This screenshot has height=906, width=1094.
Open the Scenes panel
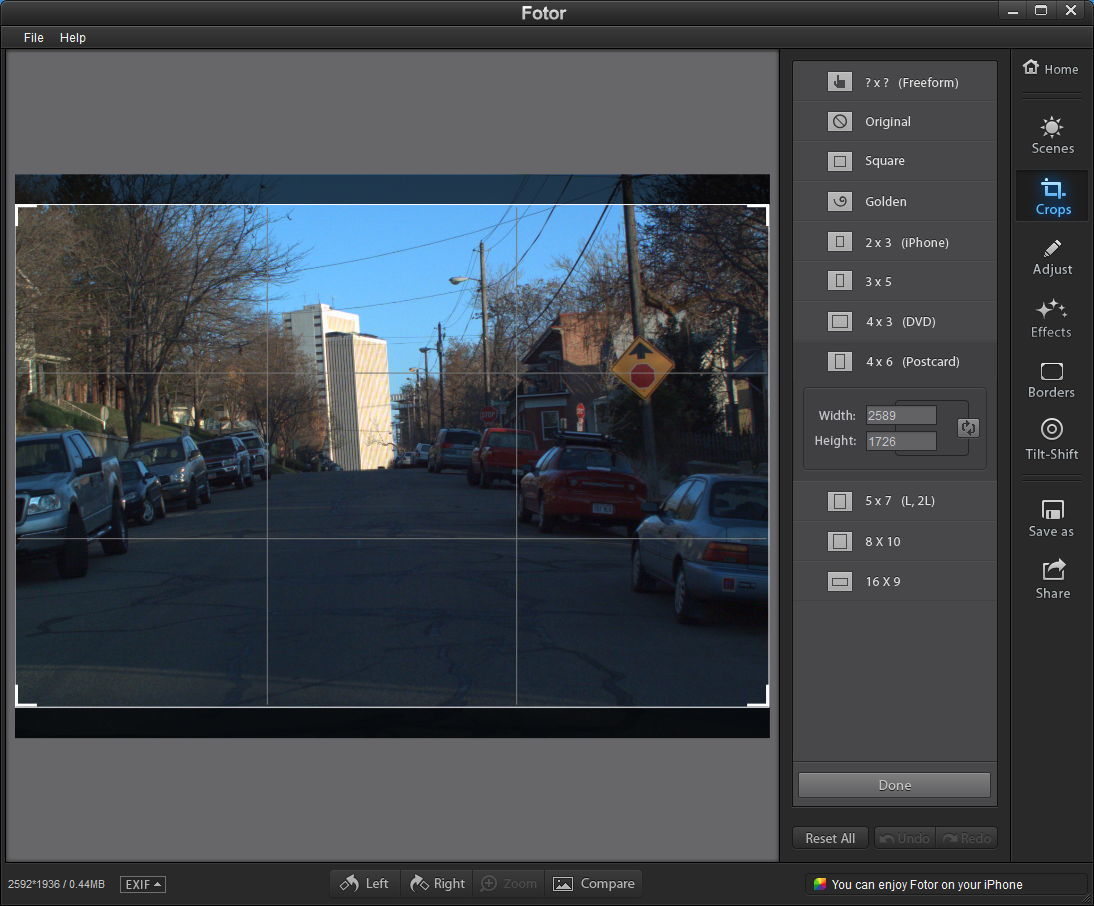coord(1052,135)
